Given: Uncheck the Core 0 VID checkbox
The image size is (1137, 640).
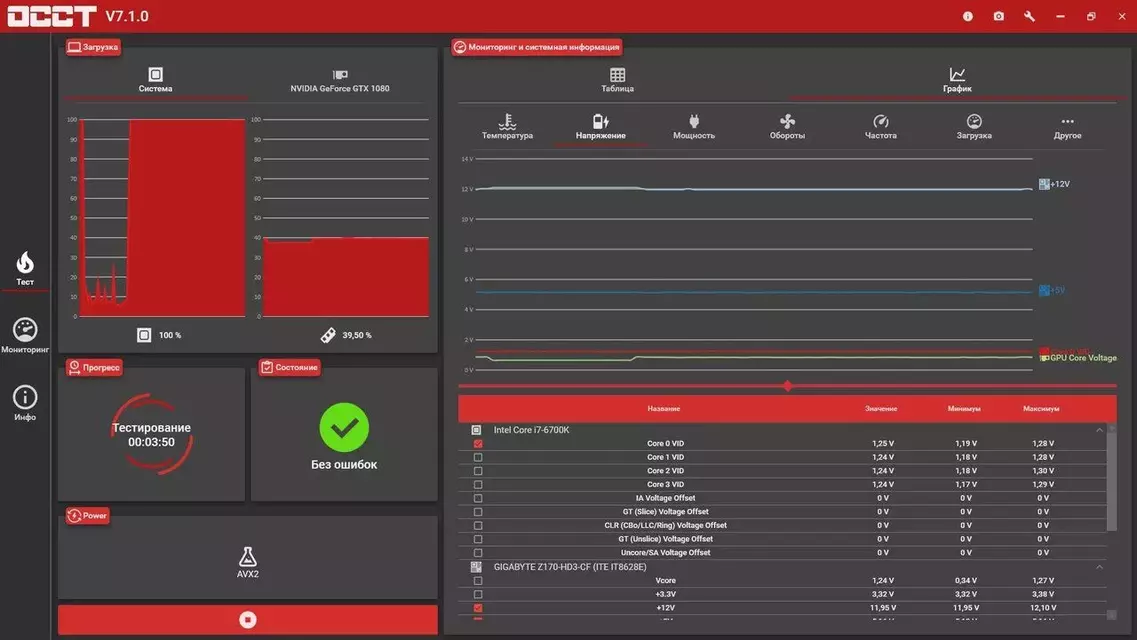Looking at the screenshot, I should click(478, 444).
